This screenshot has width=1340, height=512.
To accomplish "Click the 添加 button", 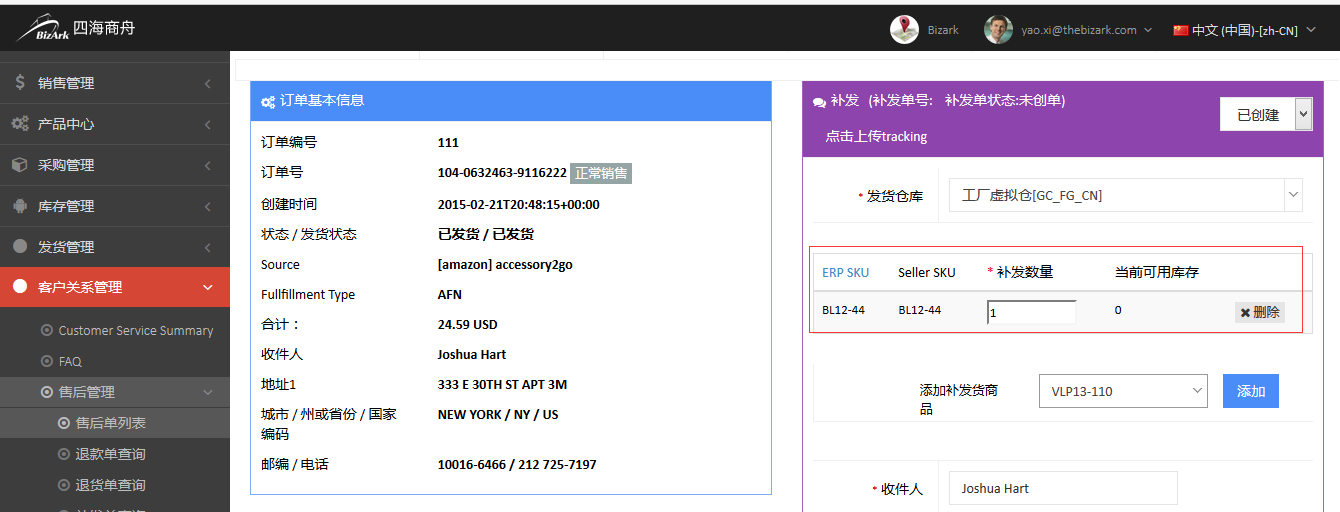I will tap(1251, 391).
